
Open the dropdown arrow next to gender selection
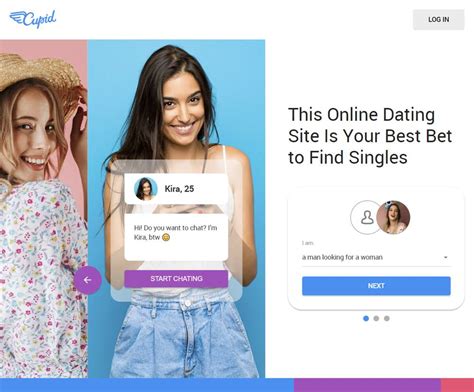(x=446, y=257)
